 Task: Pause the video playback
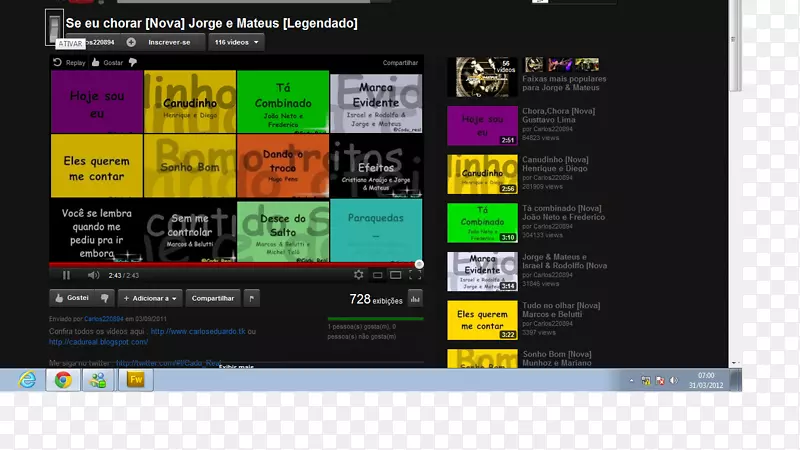[67, 275]
